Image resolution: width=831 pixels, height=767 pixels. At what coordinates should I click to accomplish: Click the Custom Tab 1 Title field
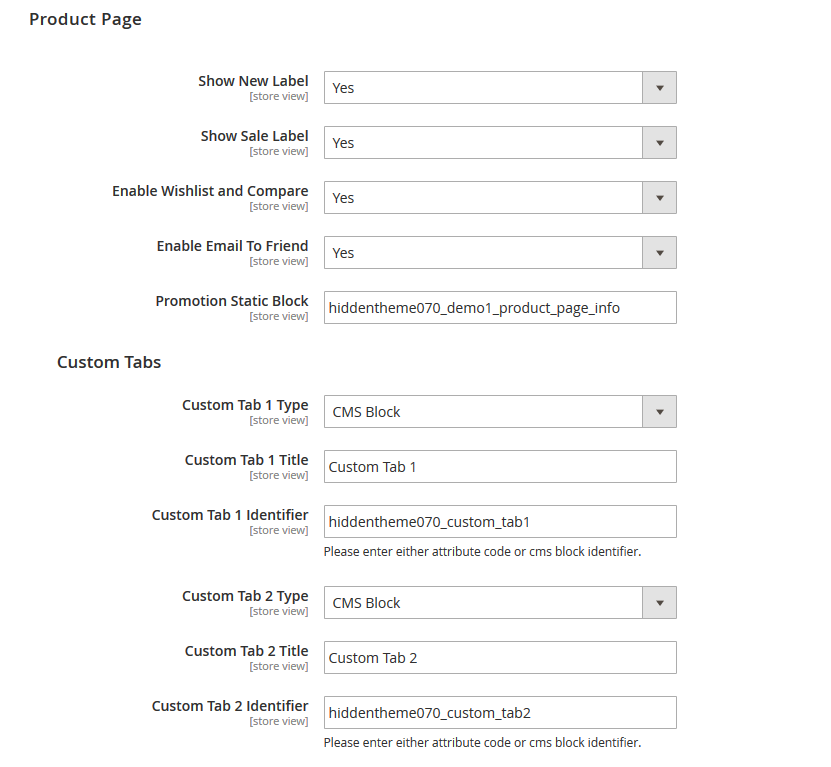click(x=500, y=466)
